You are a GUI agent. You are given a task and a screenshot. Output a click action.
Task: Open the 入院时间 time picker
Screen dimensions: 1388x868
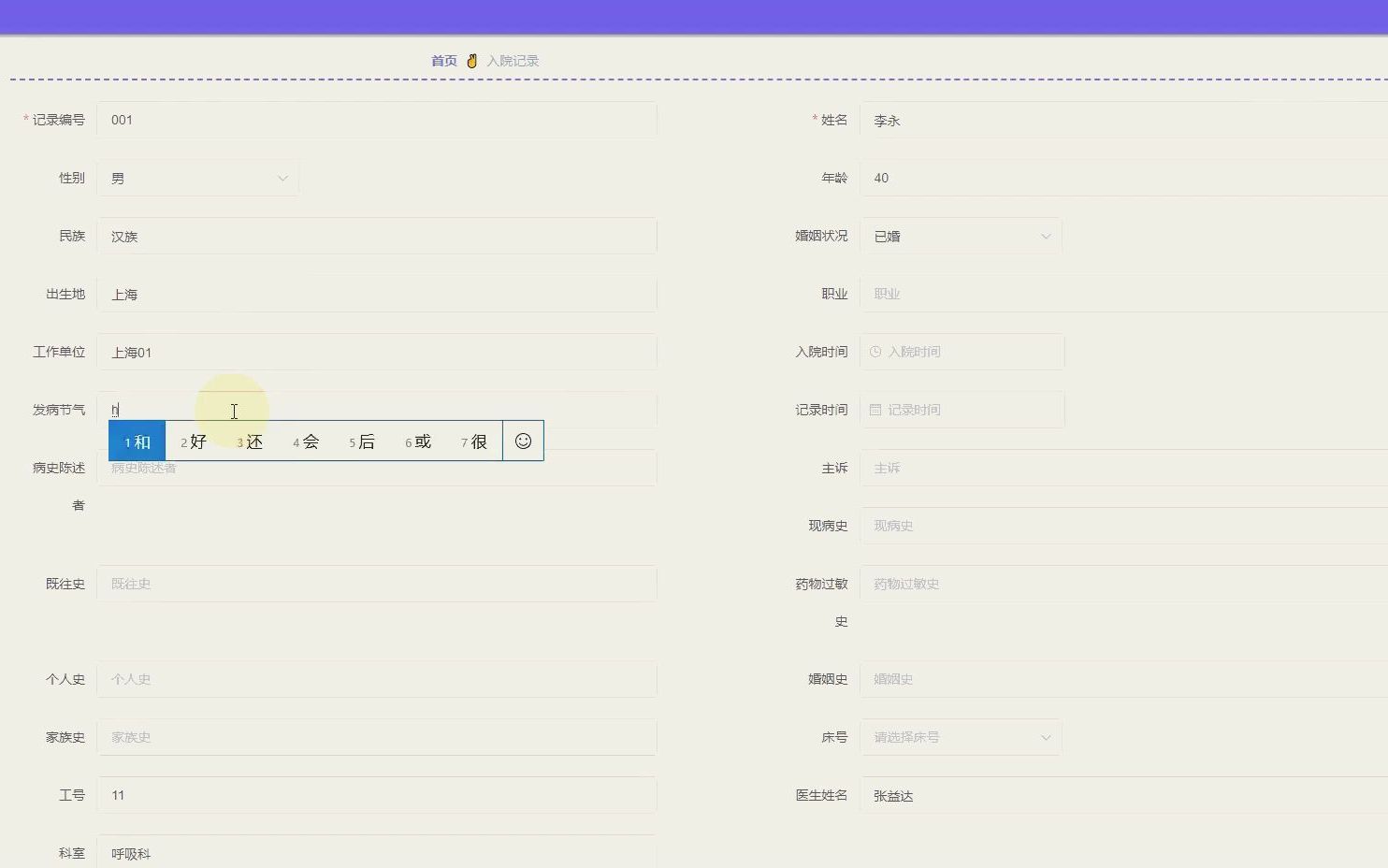[962, 352]
